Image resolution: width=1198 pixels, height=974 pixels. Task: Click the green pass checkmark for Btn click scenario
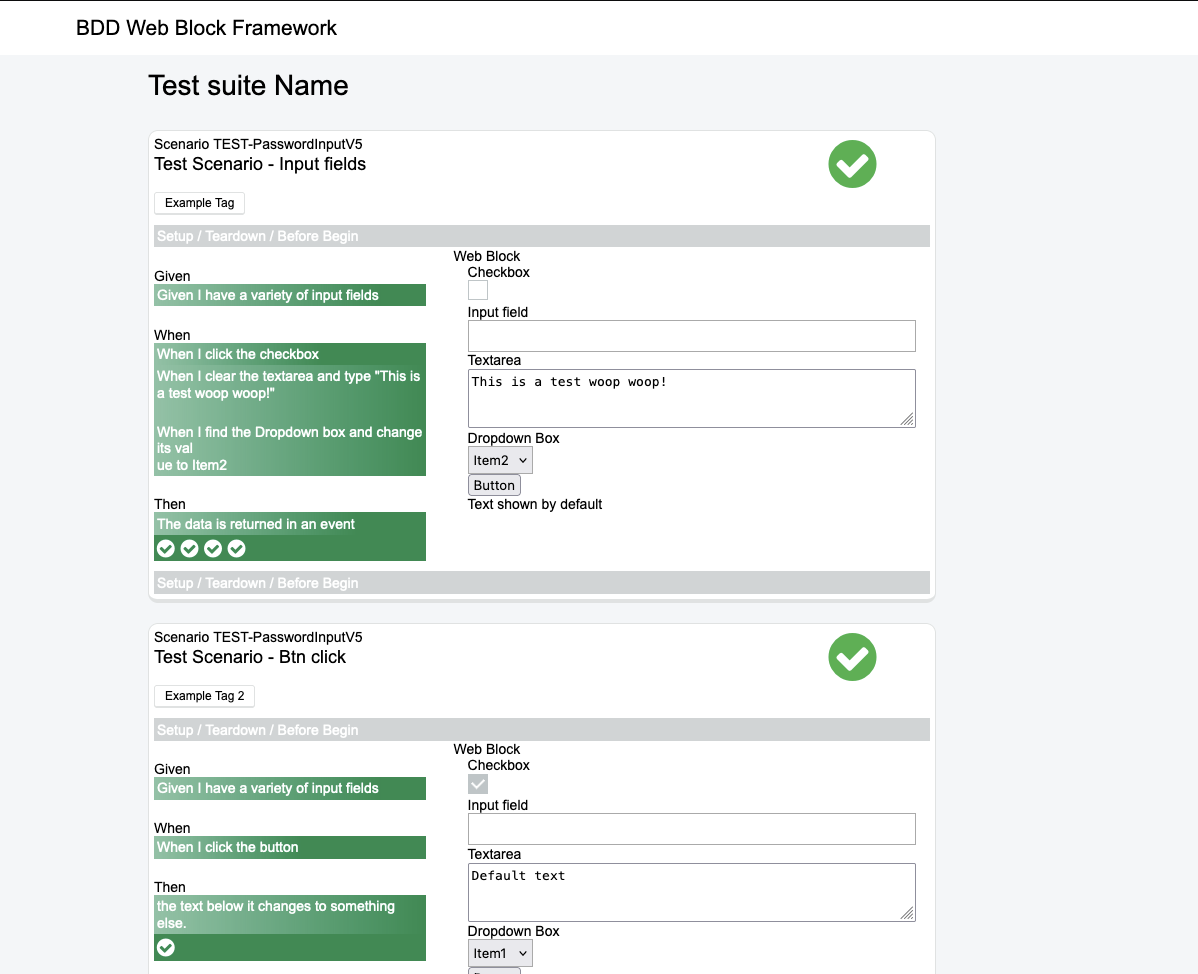click(852, 657)
